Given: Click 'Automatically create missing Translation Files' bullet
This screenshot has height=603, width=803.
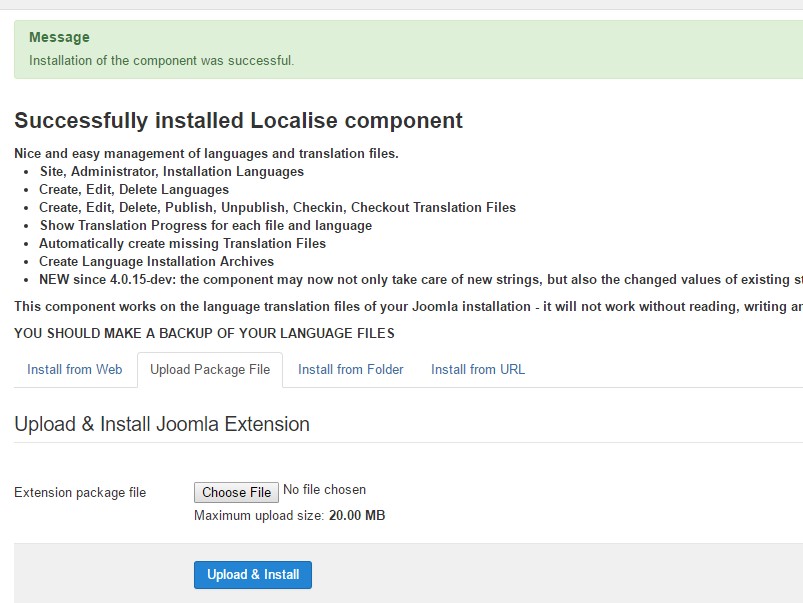Looking at the screenshot, I should point(182,243).
